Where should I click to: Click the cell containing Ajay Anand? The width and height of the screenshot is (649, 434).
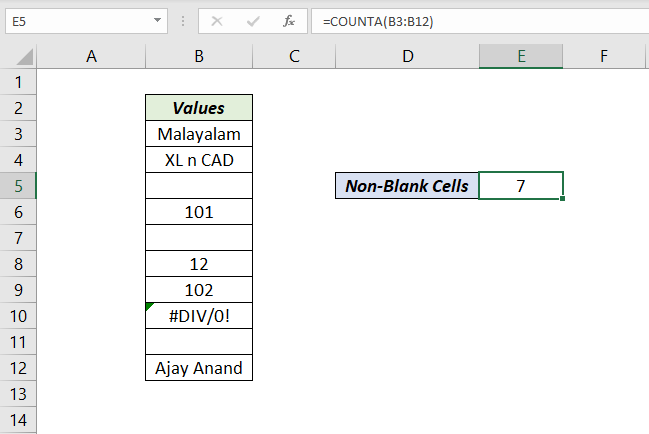(x=199, y=367)
